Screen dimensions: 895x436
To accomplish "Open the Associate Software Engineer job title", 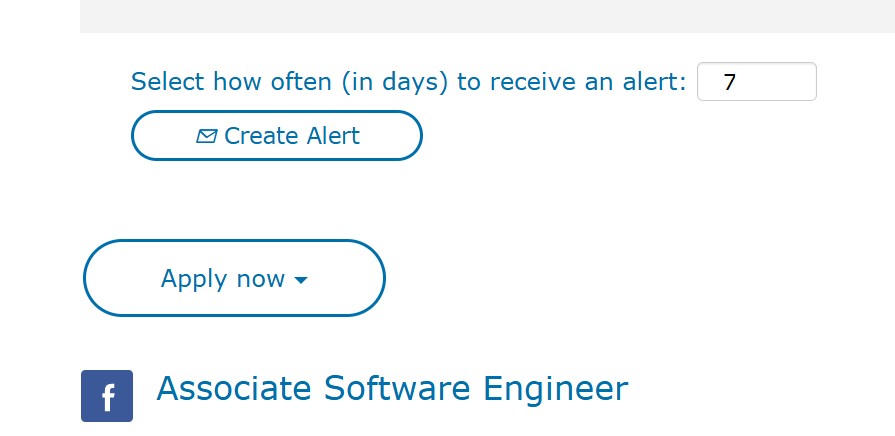I will 392,388.
